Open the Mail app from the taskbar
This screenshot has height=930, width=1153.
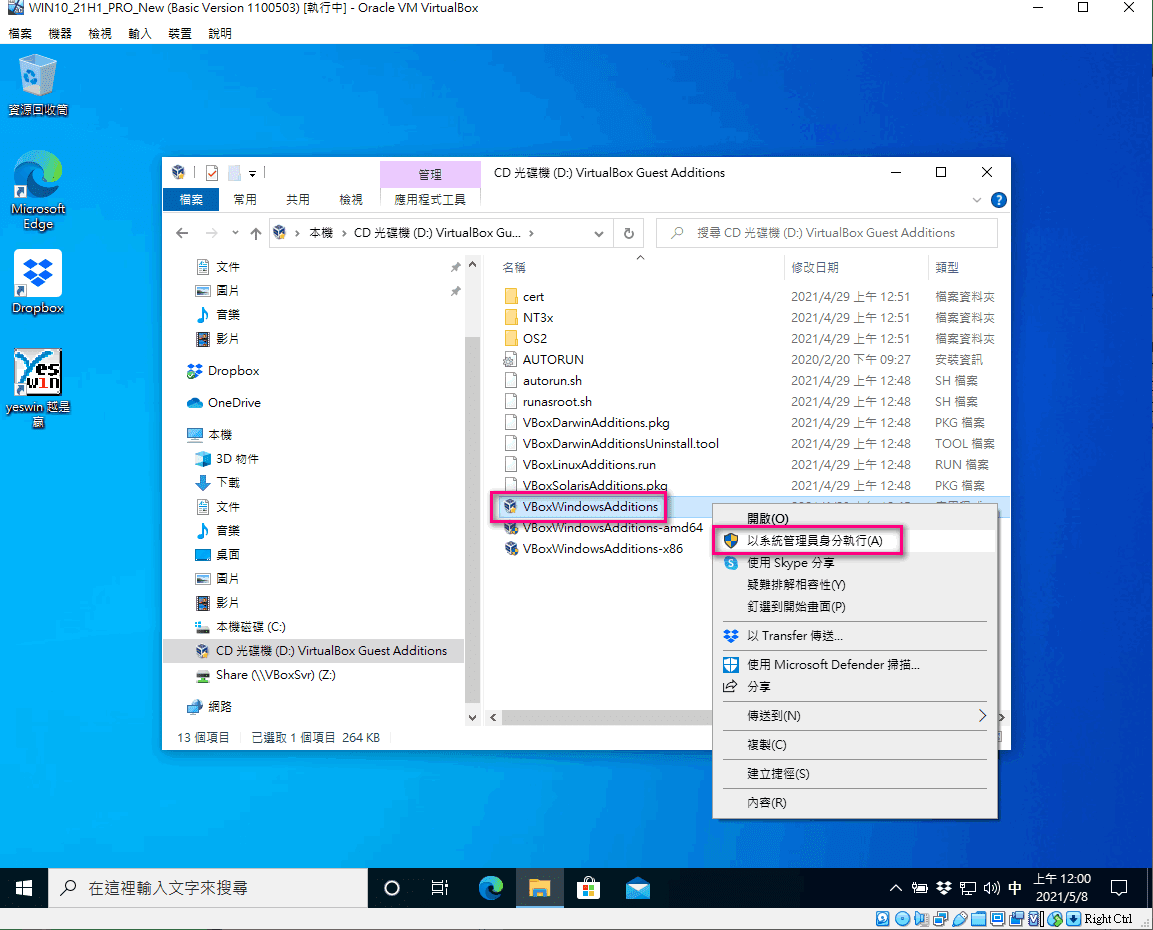[x=637, y=888]
